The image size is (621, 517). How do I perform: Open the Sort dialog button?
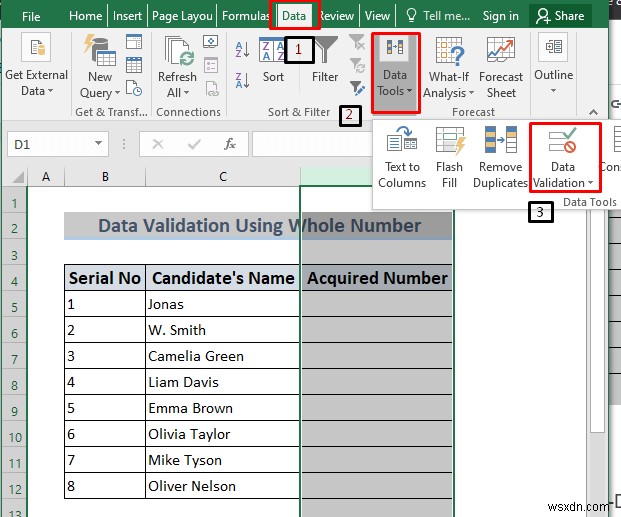pyautogui.click(x=273, y=59)
